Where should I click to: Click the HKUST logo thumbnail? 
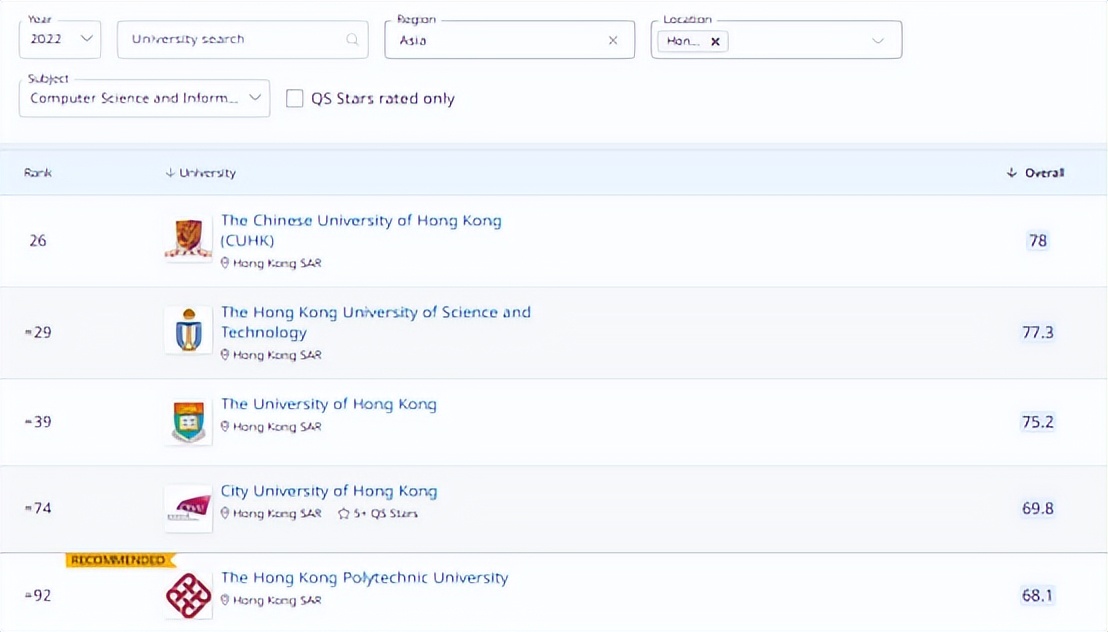pyautogui.click(x=188, y=329)
